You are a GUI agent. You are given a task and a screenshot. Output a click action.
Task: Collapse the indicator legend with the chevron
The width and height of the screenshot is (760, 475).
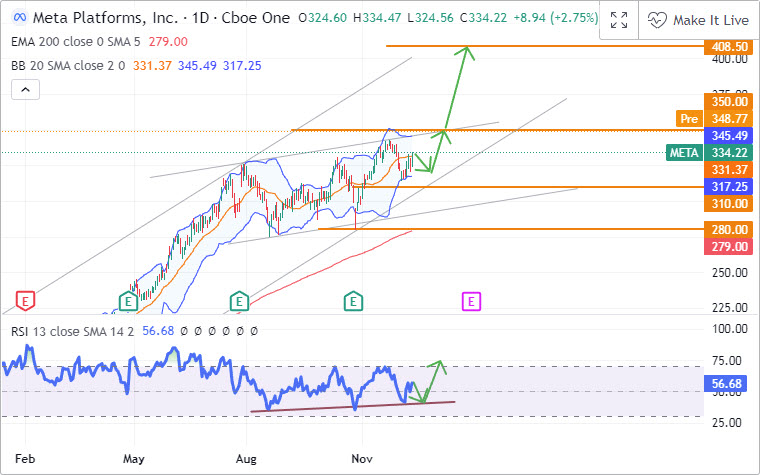pyautogui.click(x=23, y=90)
